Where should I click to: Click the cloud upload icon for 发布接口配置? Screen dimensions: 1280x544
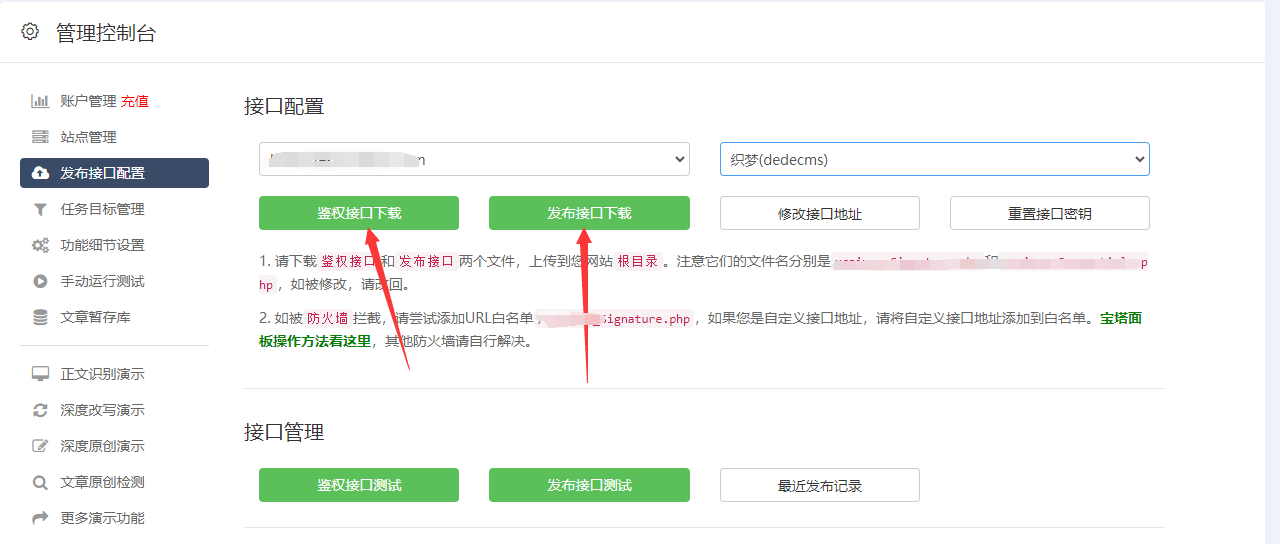(40, 173)
